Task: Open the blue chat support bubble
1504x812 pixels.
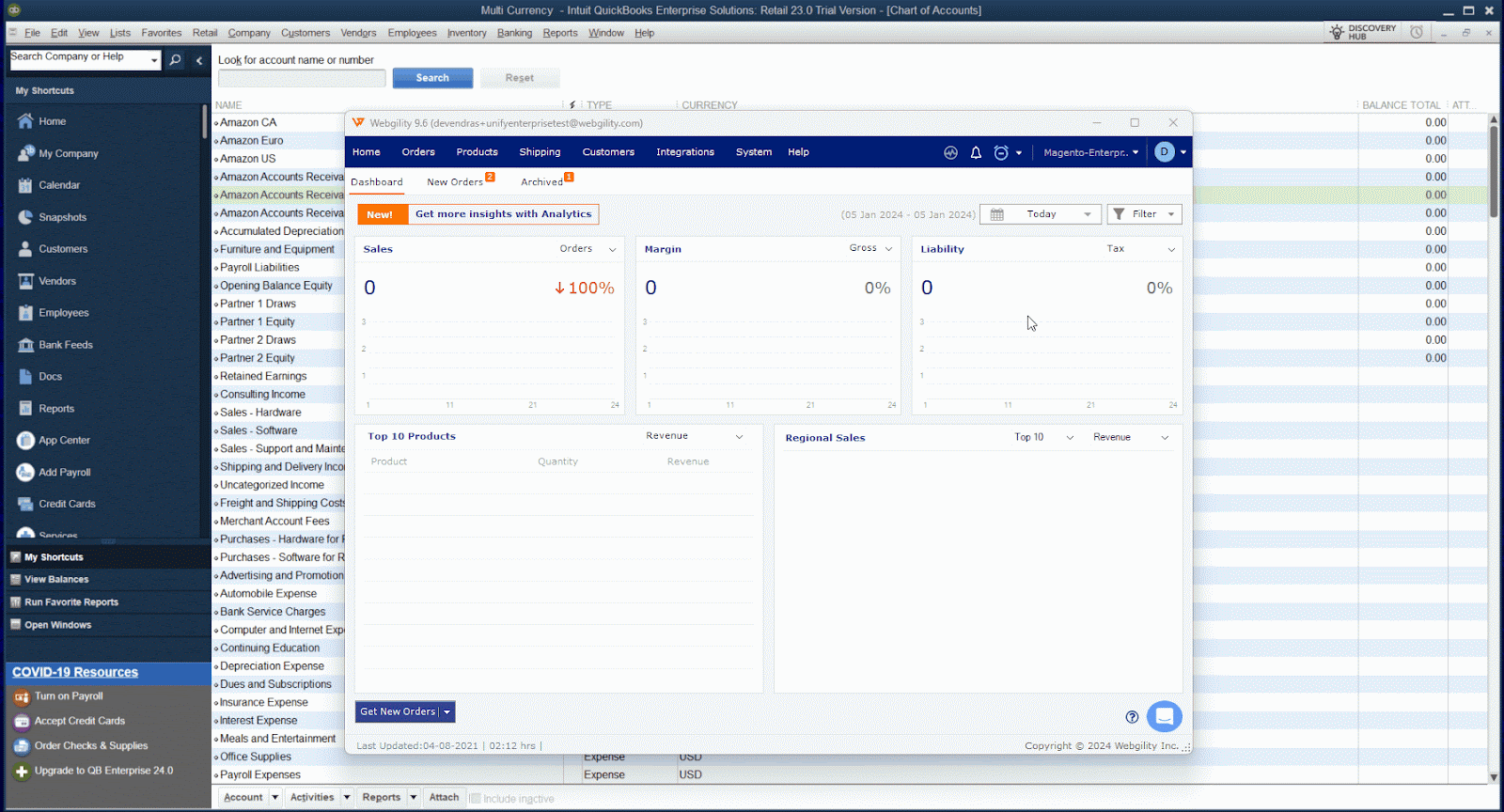Action: coord(1164,716)
